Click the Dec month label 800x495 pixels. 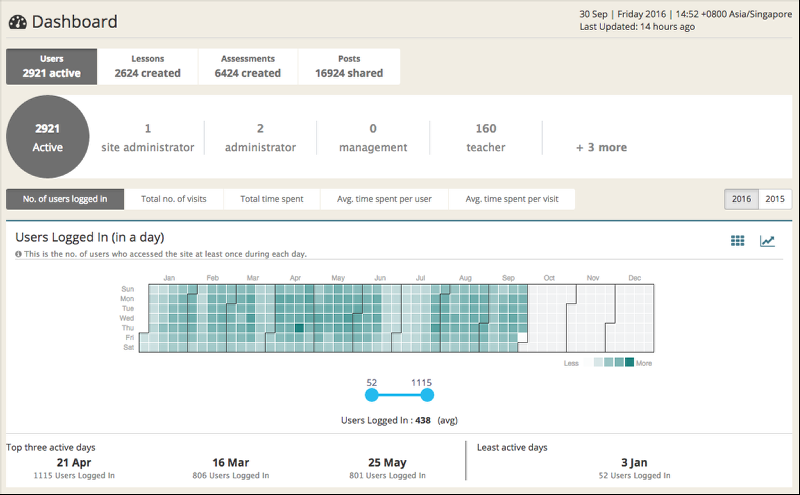[x=634, y=278]
